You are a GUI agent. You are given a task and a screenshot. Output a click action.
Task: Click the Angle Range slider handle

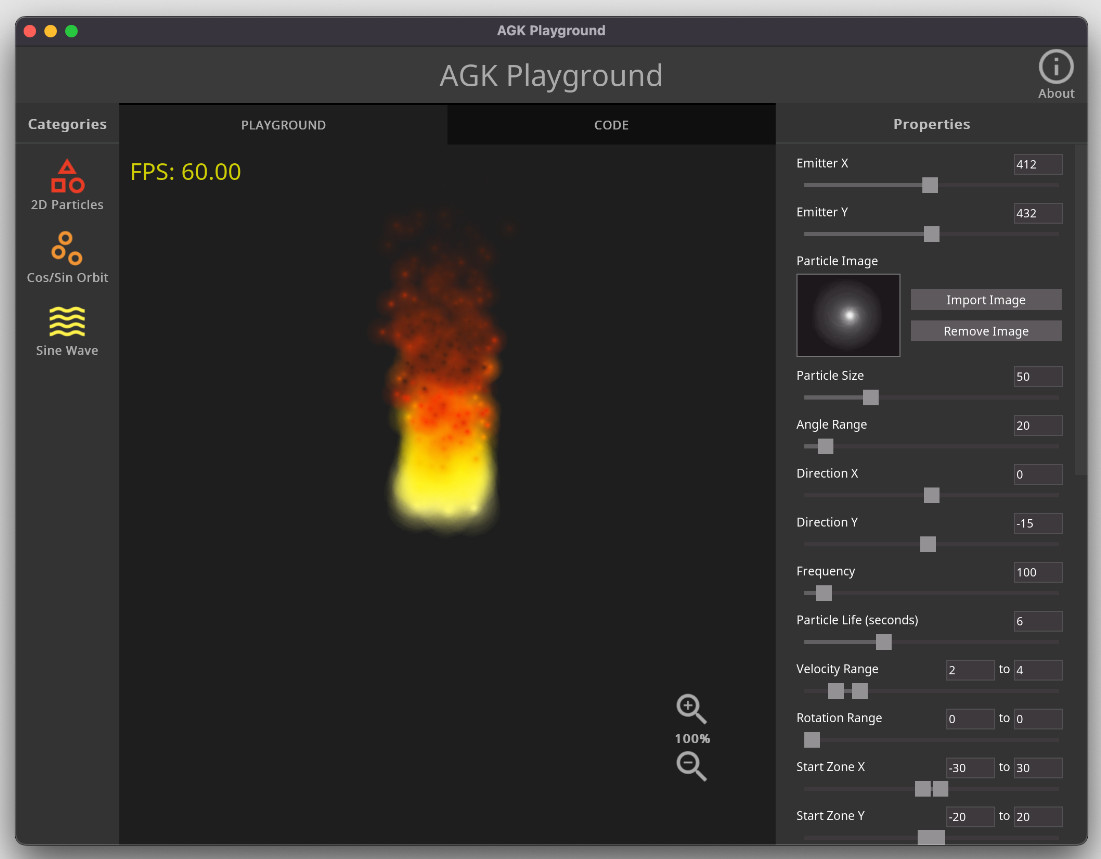pos(825,446)
